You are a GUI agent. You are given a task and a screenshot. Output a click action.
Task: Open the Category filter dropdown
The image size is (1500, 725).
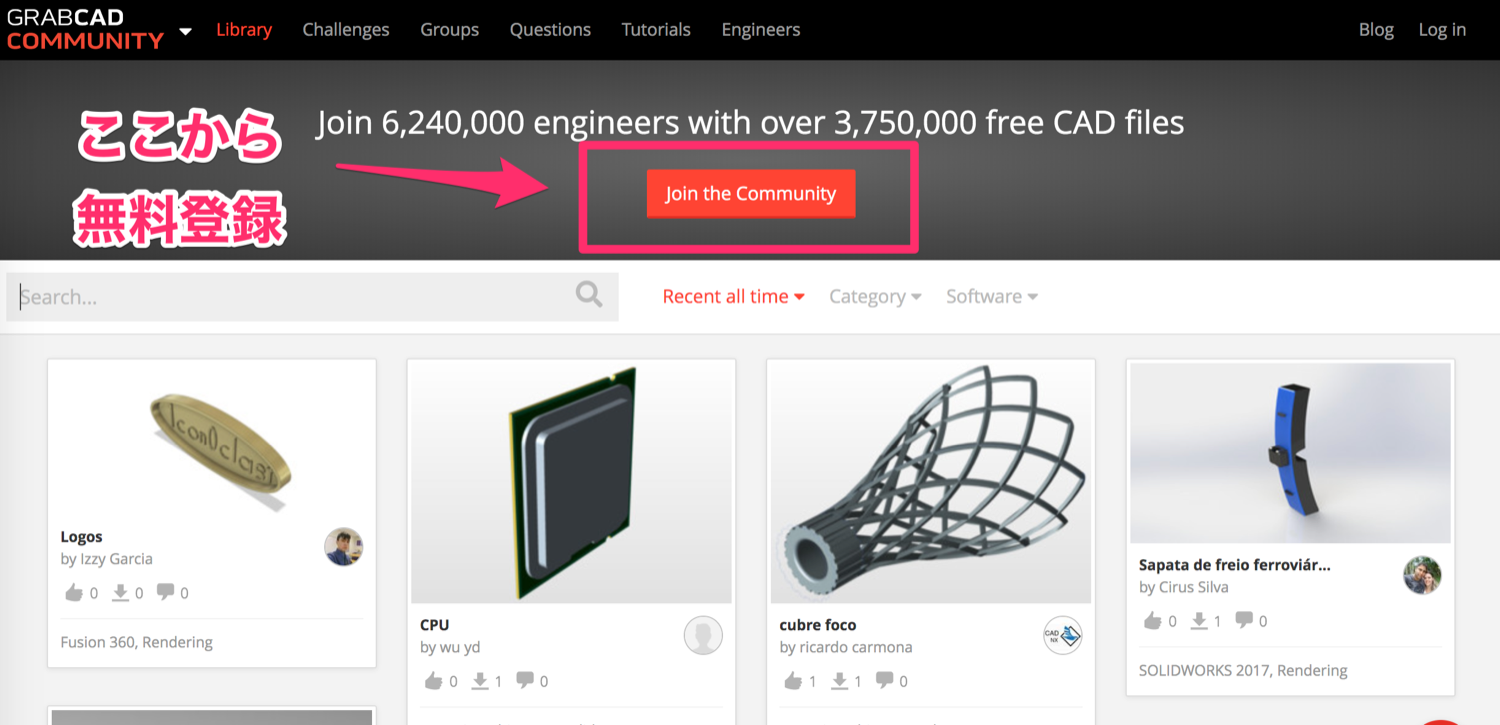point(875,296)
